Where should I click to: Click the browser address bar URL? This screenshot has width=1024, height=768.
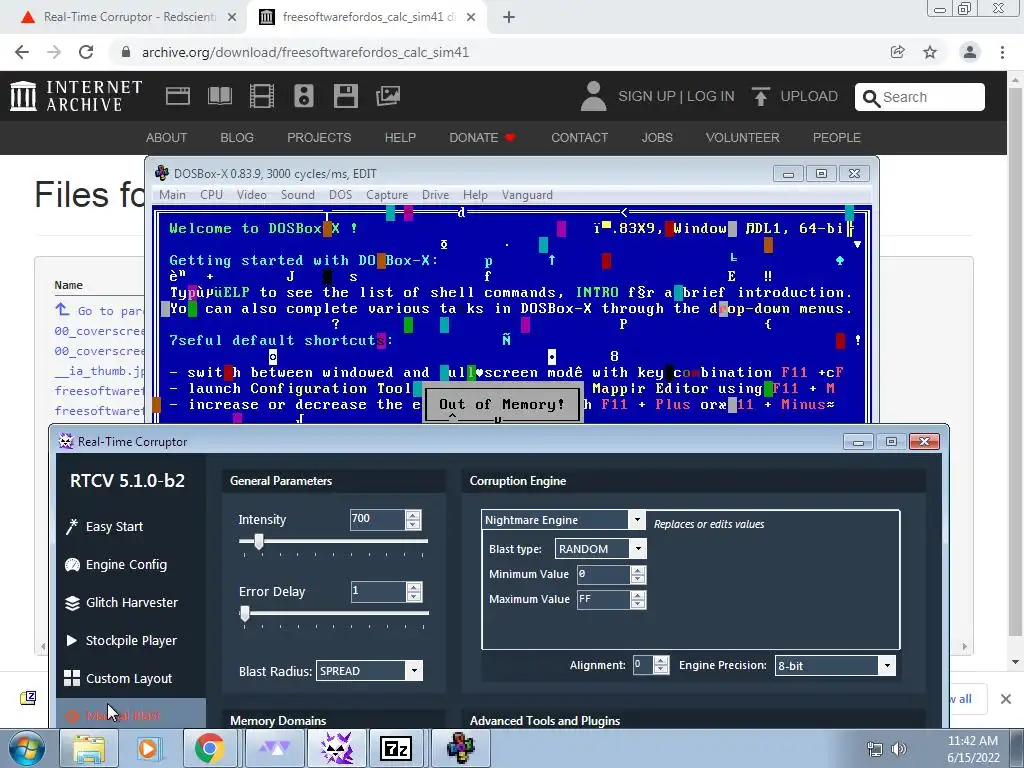pos(305,52)
